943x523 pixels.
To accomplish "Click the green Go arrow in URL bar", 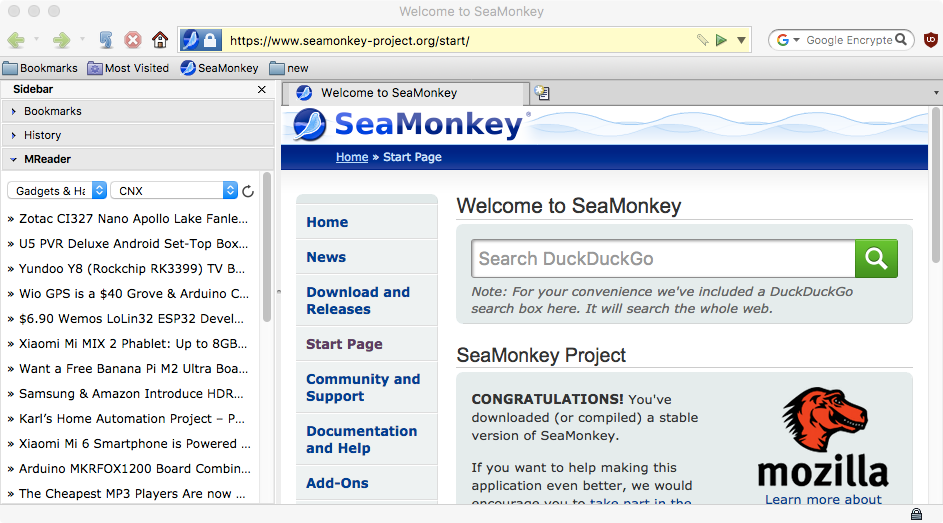I will tap(721, 40).
